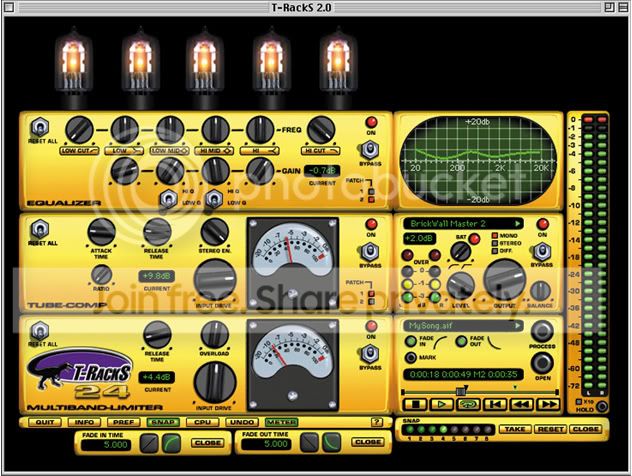Click the RESET button in snap panel
The width and height of the screenshot is (632, 476).
[x=550, y=429]
